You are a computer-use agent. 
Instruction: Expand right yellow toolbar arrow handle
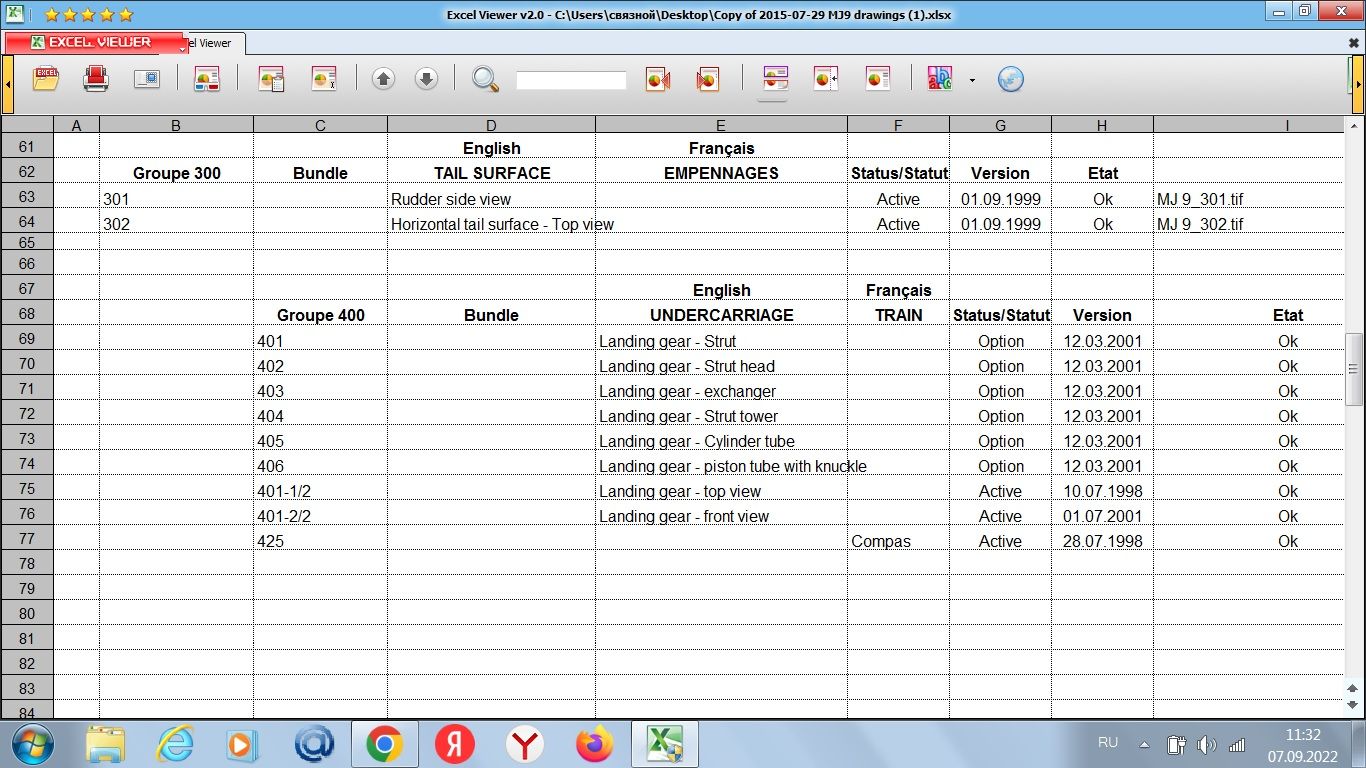(x=1358, y=85)
